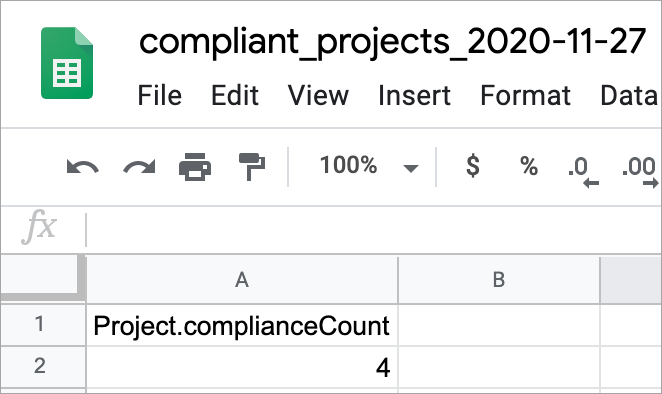
Task: Apply percent format with the % icon
Action: (x=529, y=165)
